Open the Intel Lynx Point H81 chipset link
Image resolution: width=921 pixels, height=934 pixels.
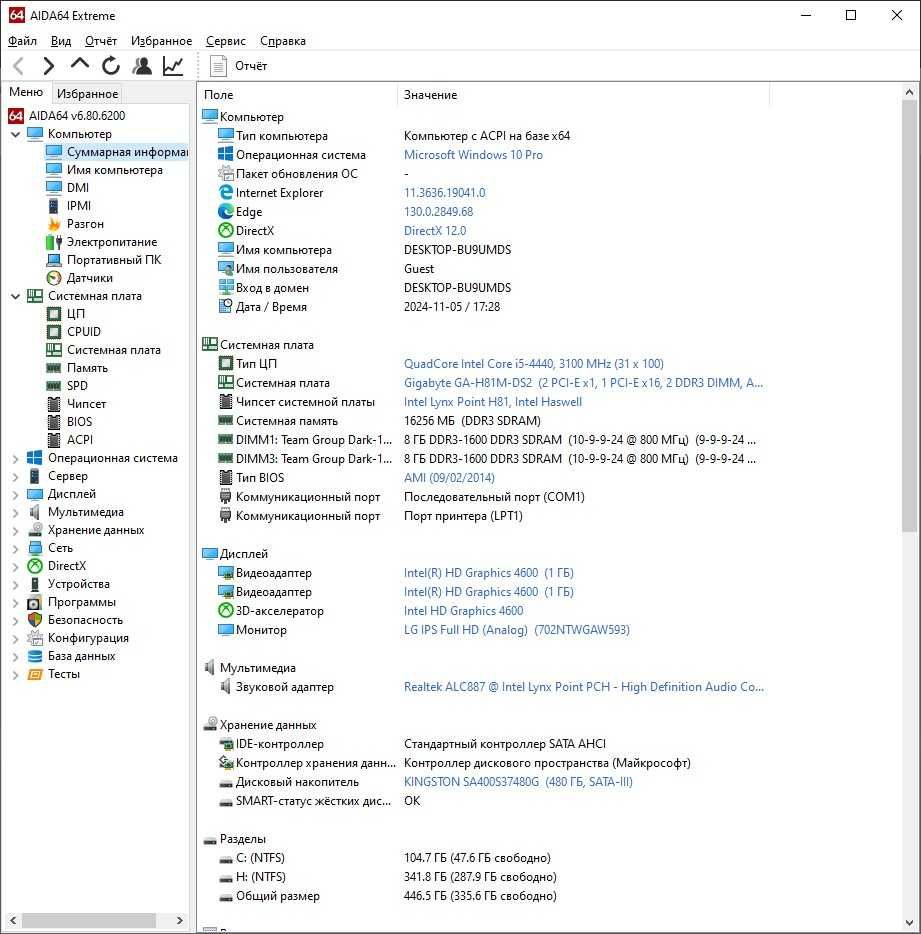[x=493, y=402]
